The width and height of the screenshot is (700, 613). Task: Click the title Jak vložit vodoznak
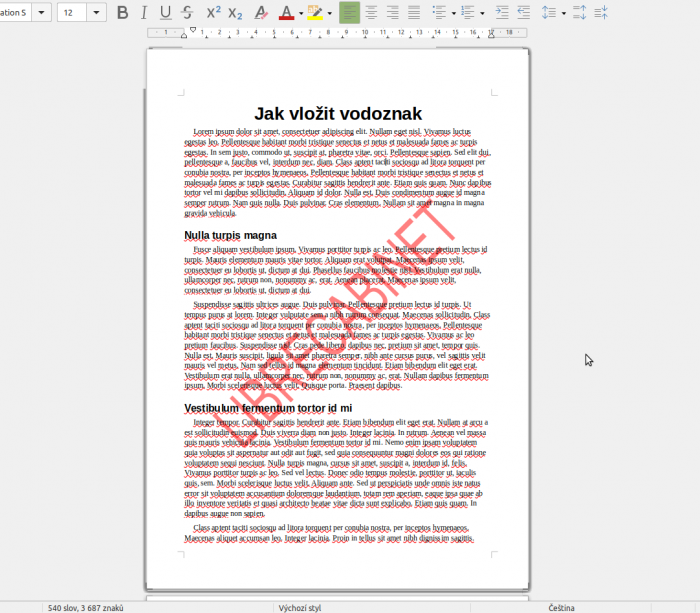338,114
